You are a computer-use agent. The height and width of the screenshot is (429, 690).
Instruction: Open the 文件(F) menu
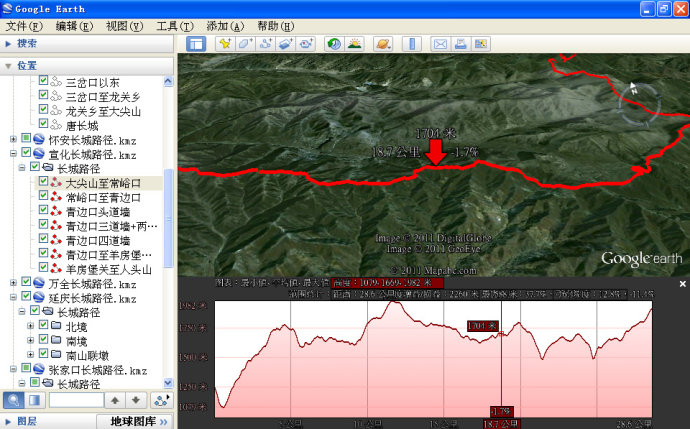tap(24, 26)
